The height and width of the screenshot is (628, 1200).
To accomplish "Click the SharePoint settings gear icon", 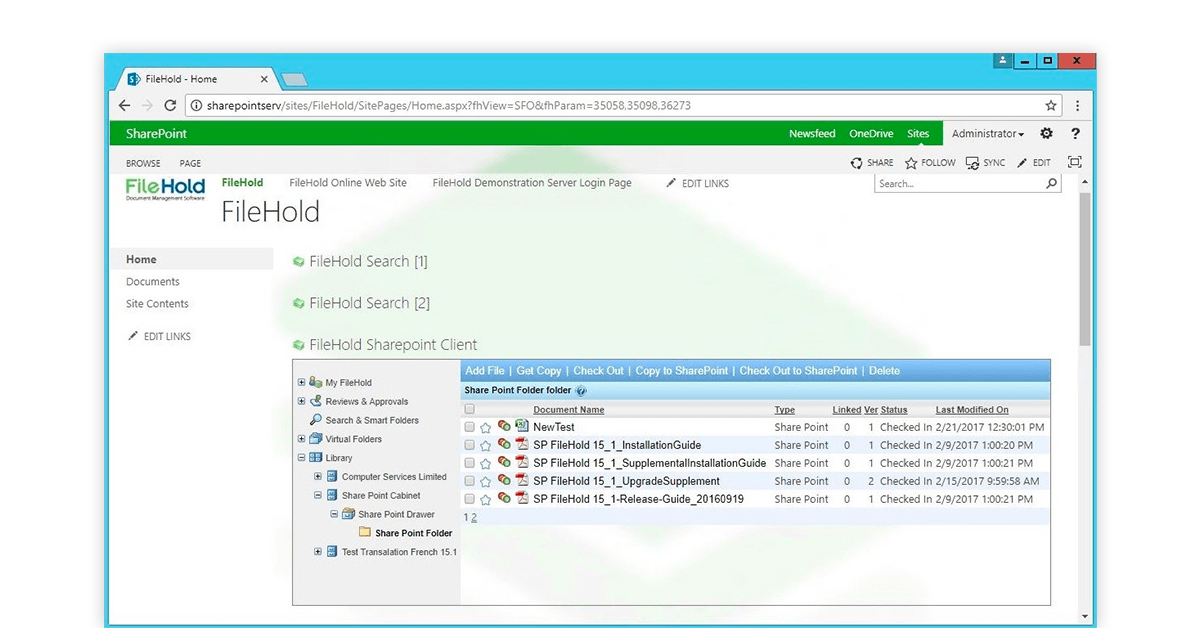I will click(1046, 134).
